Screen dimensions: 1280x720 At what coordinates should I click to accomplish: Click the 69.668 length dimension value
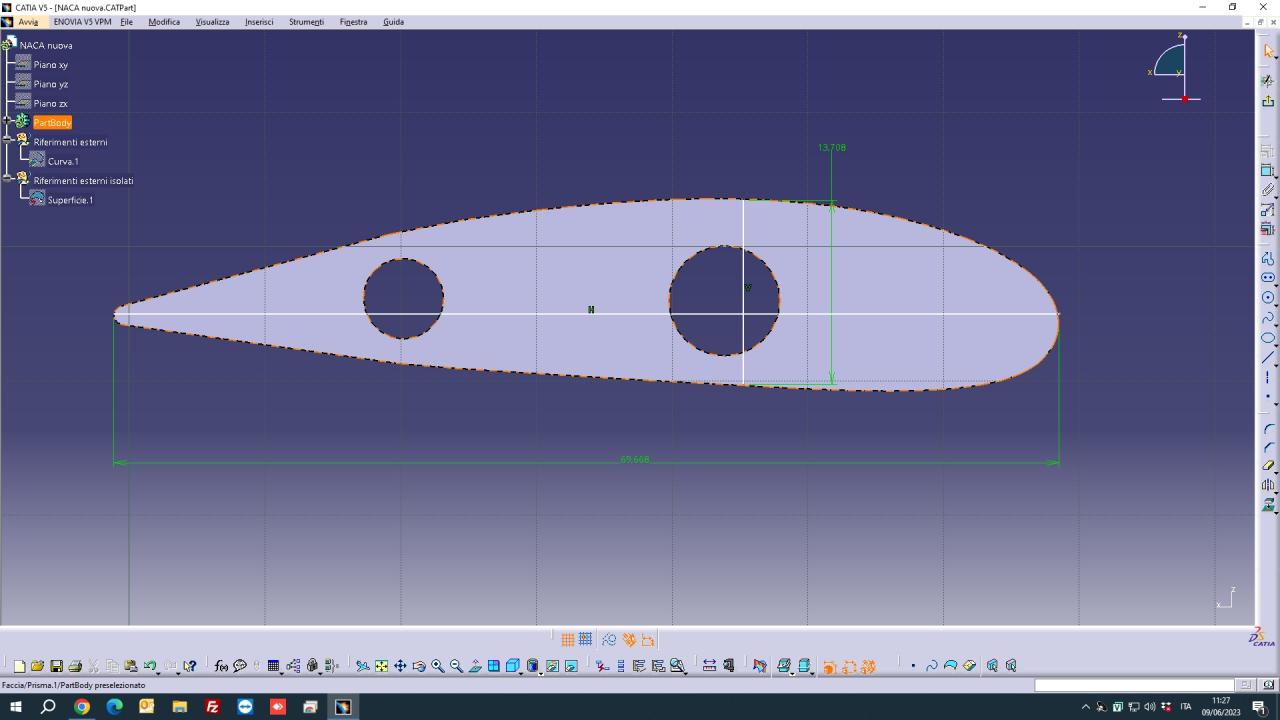tap(634, 460)
